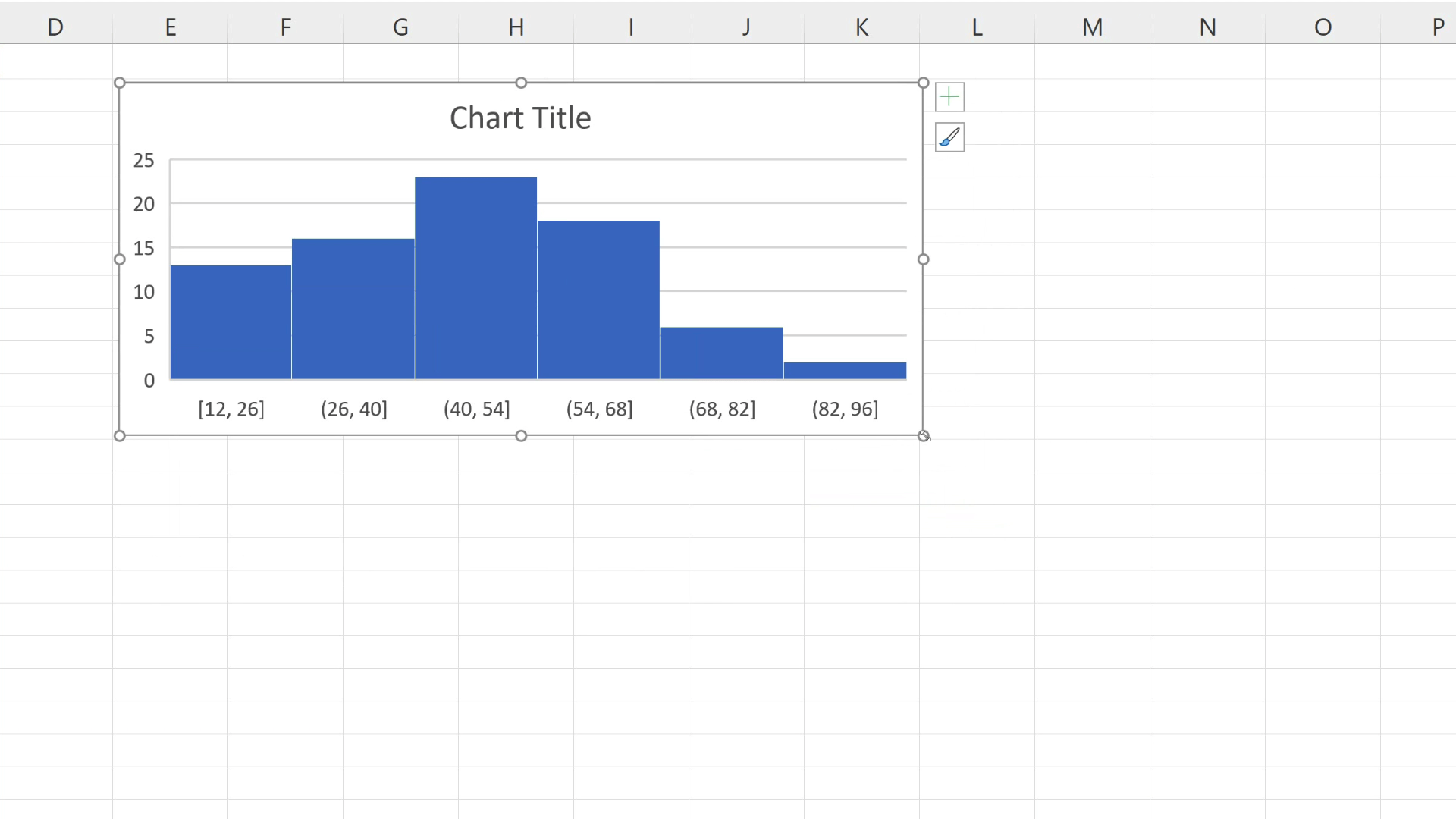Open the Chart Elements plus icon
This screenshot has width=1456, height=819.
coord(949,96)
